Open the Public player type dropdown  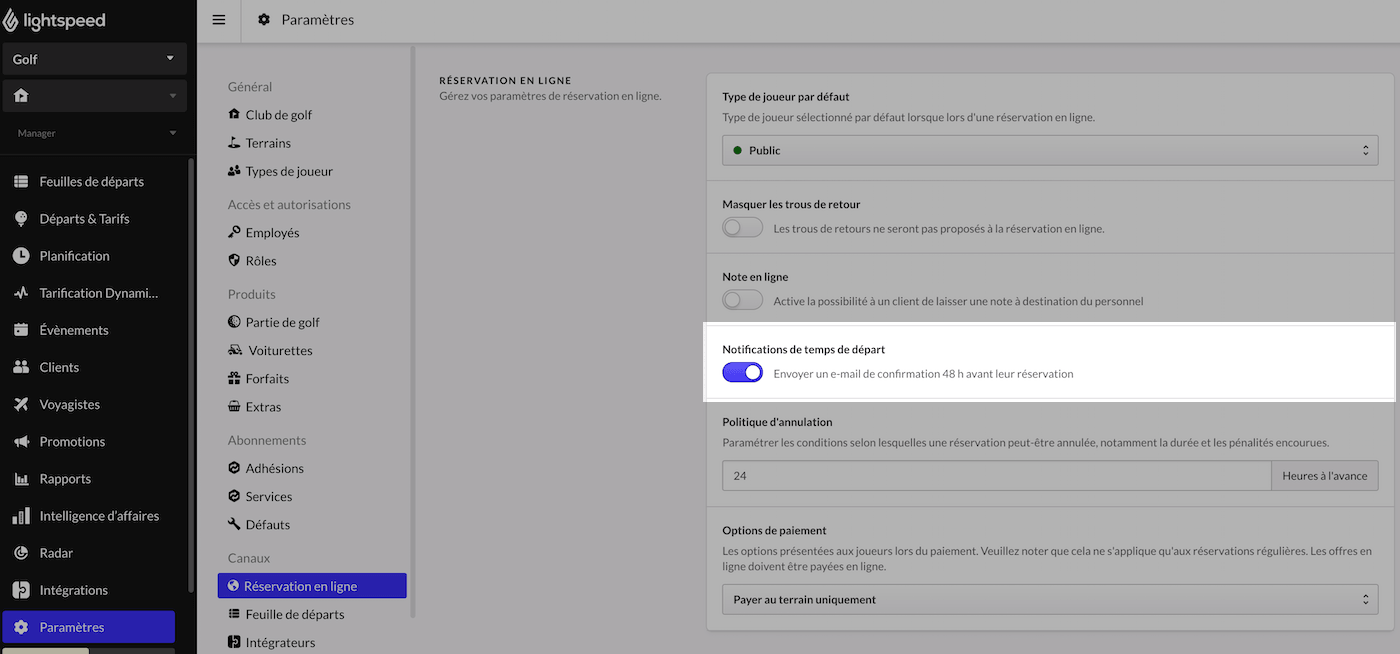click(x=1050, y=150)
